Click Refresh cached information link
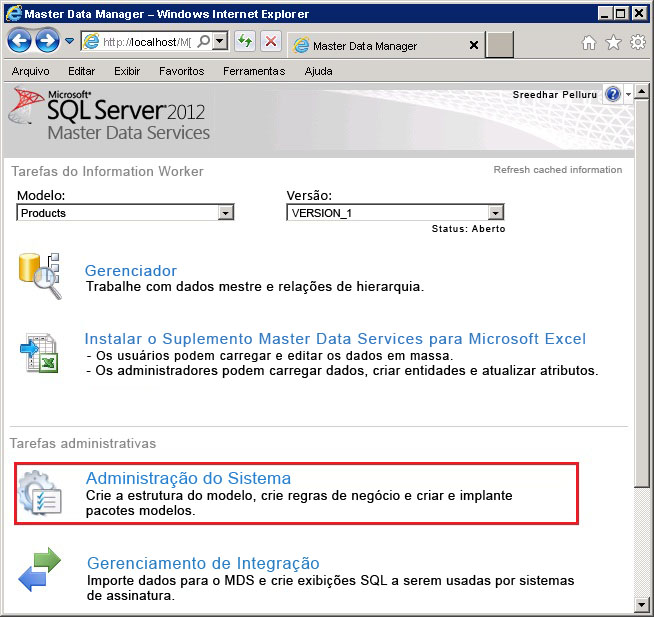 [x=557, y=170]
